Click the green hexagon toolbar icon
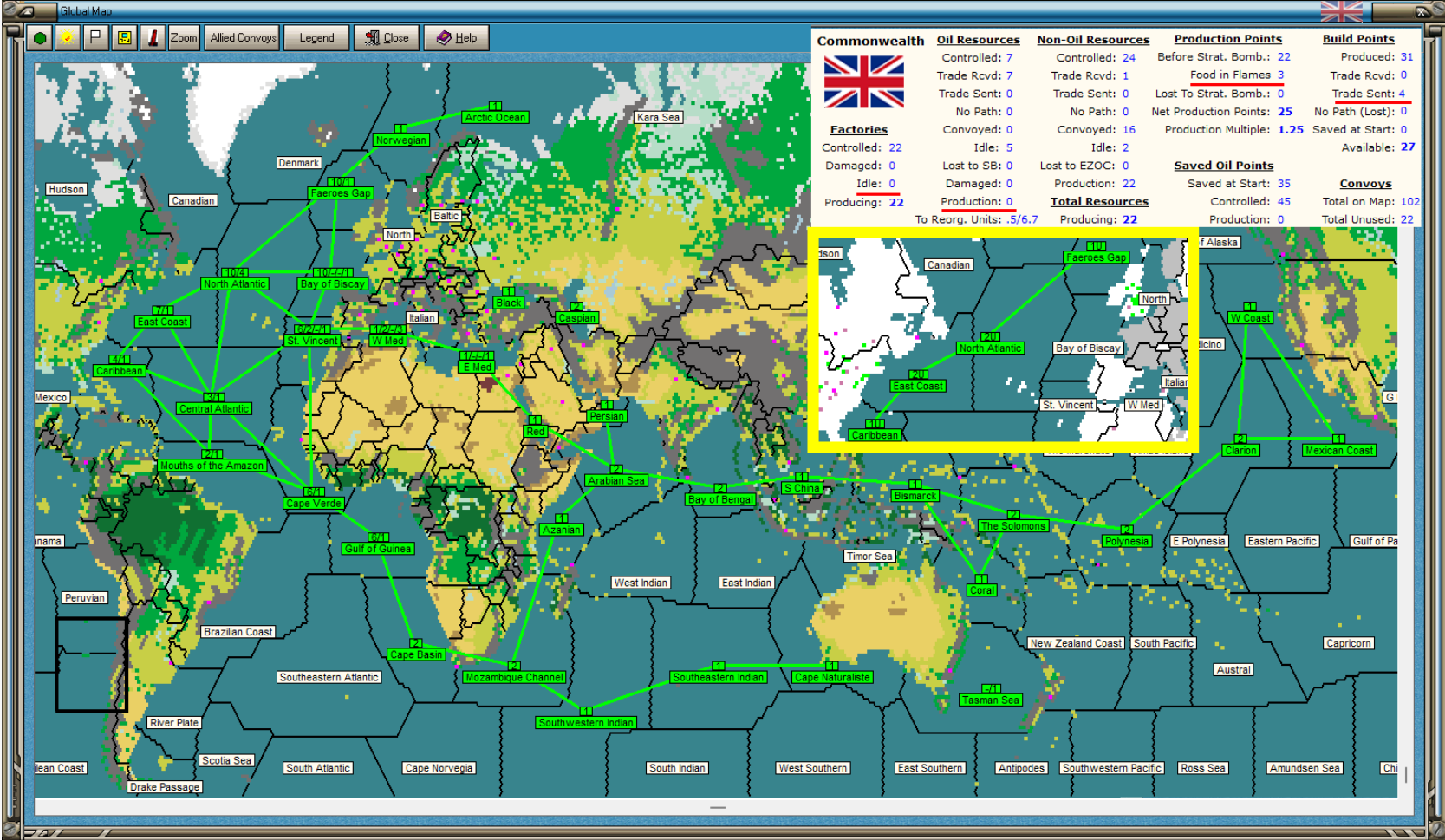The height and width of the screenshot is (840, 1445). coord(40,38)
